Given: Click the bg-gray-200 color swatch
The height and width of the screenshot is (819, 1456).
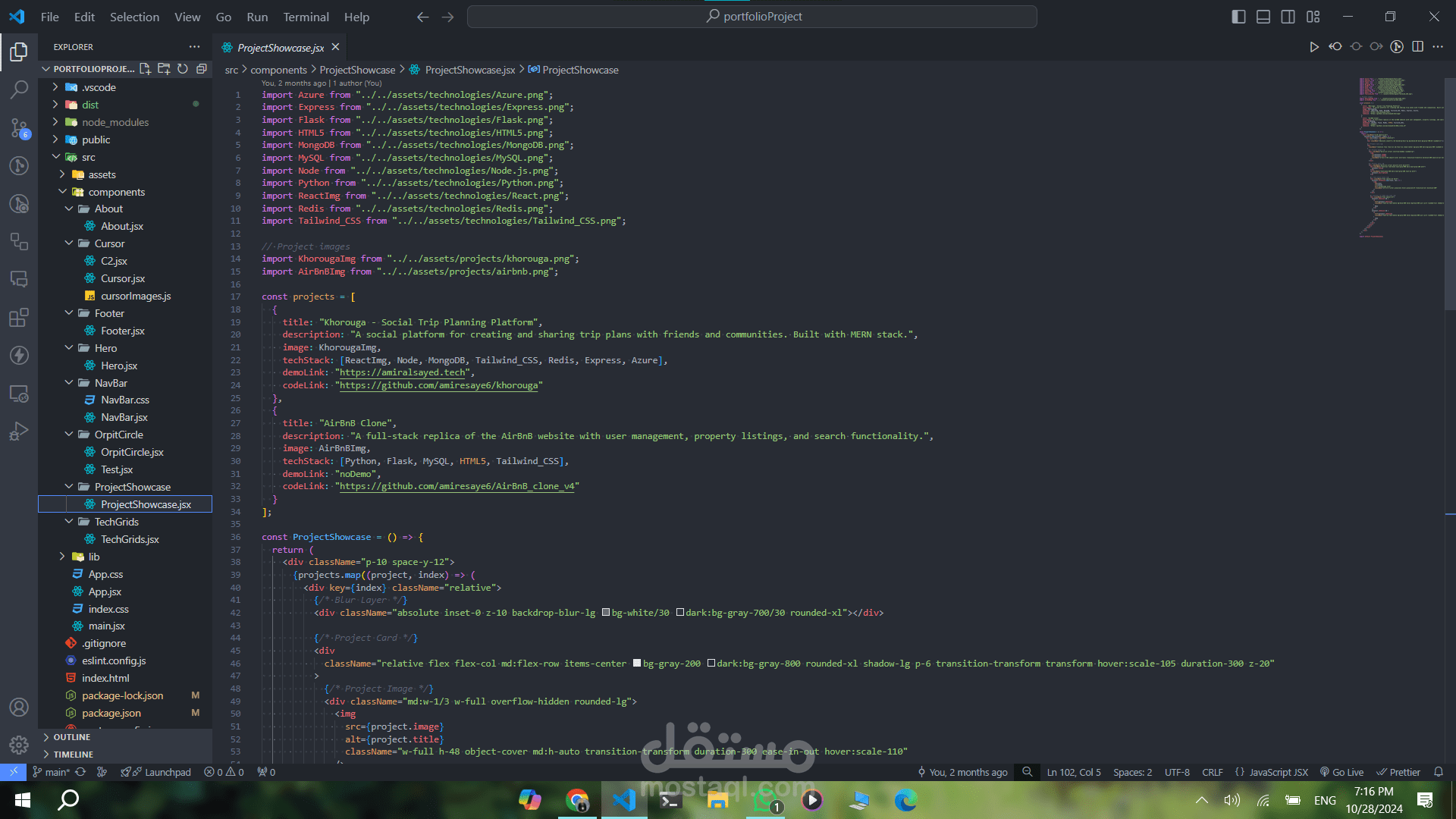Looking at the screenshot, I should pos(637,664).
